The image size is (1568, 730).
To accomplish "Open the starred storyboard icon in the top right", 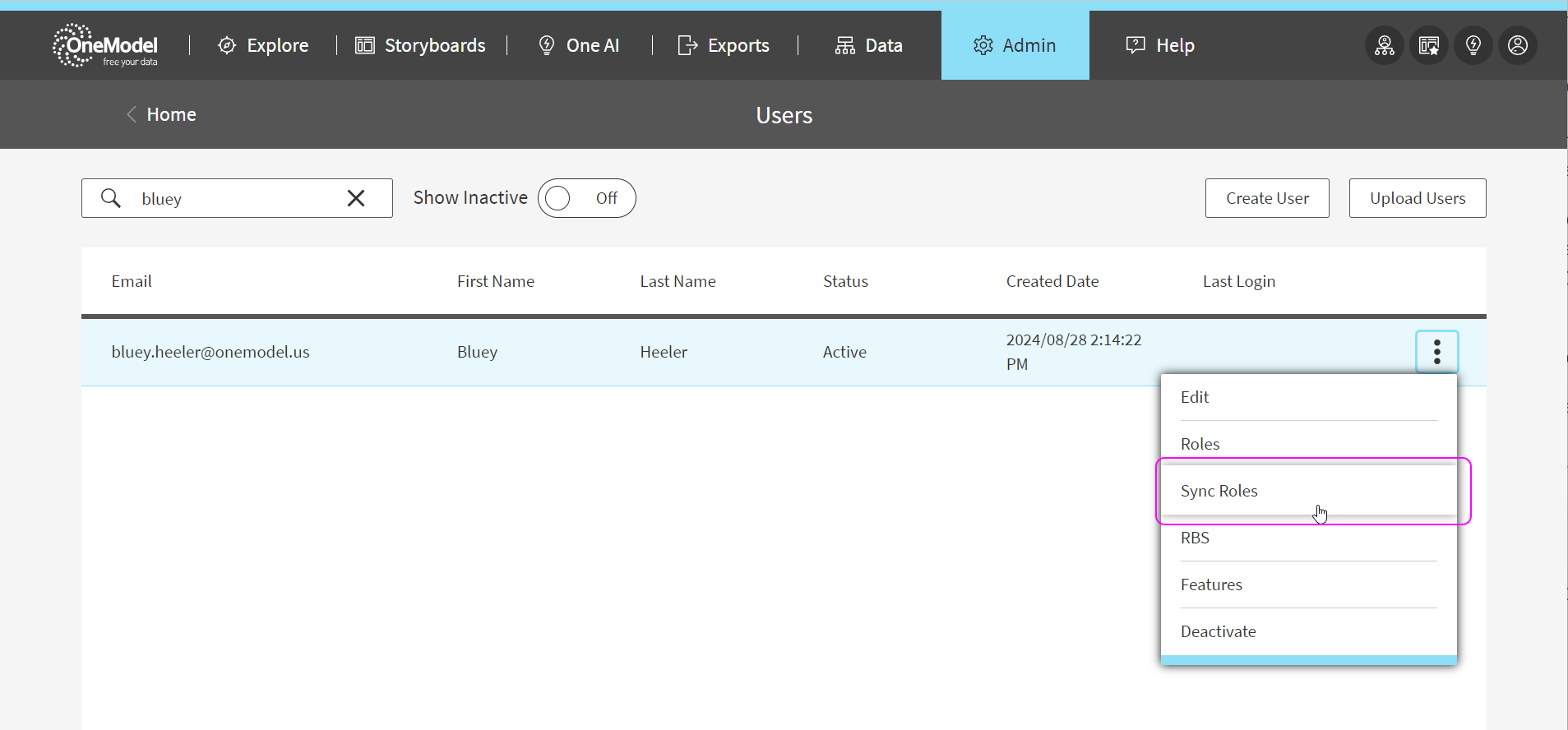I will [x=1429, y=45].
